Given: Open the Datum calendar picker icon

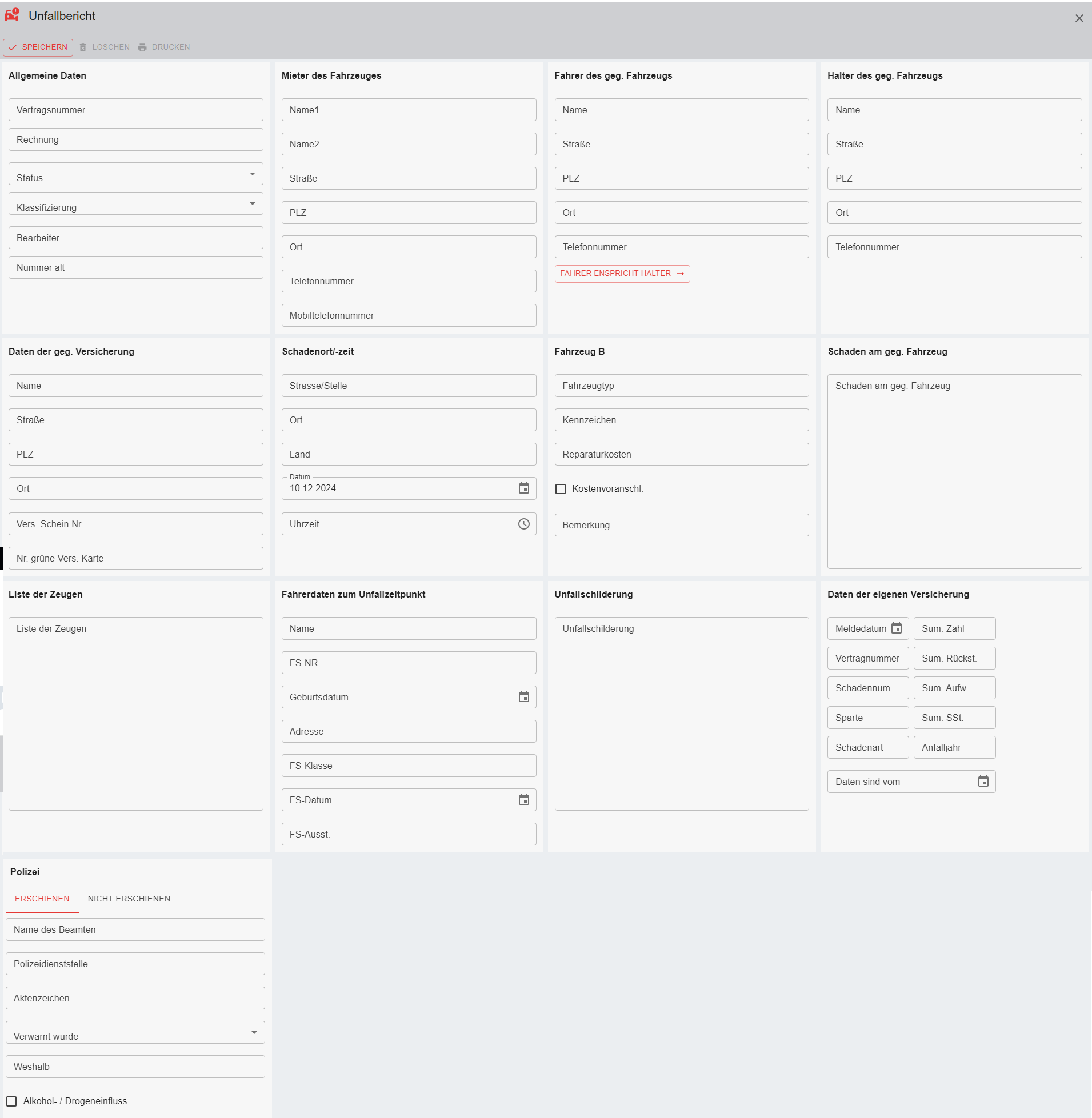Looking at the screenshot, I should coord(523,488).
